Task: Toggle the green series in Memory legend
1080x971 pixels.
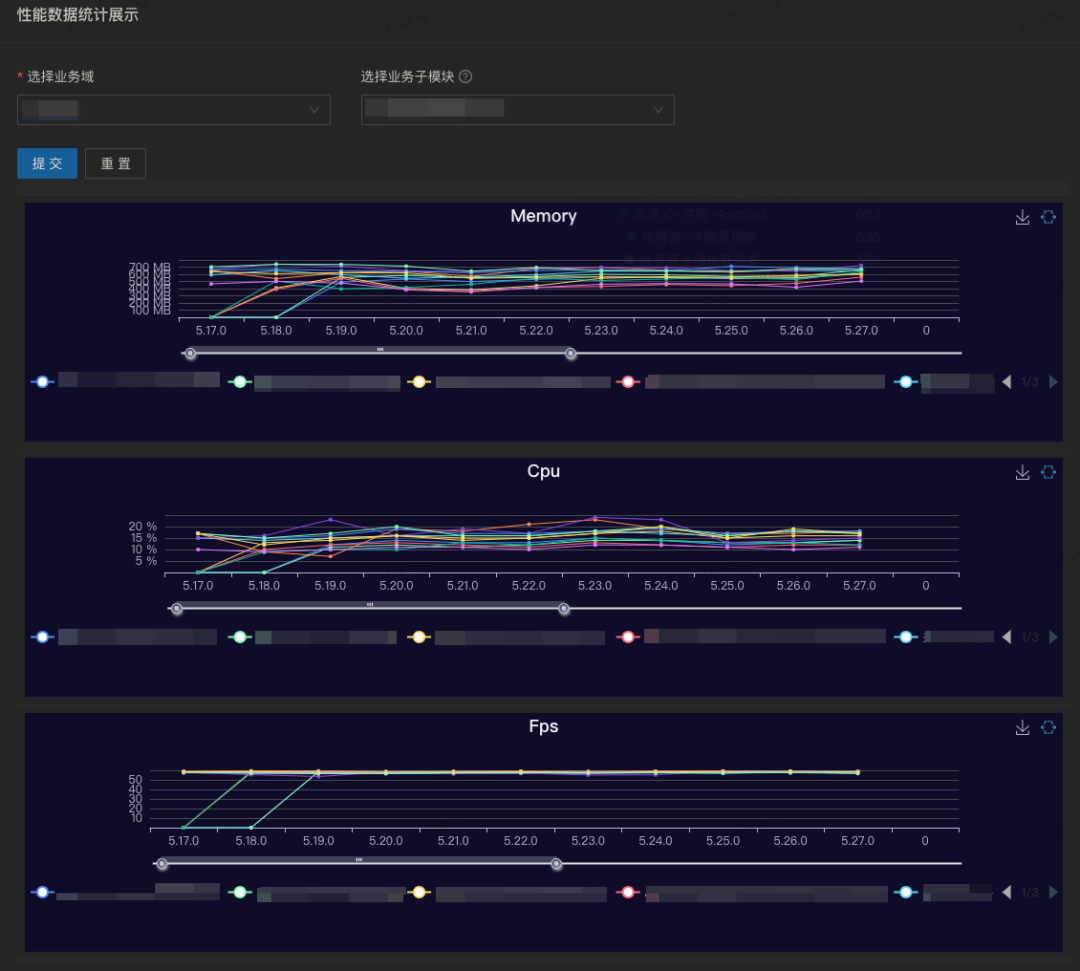Action: (x=240, y=382)
